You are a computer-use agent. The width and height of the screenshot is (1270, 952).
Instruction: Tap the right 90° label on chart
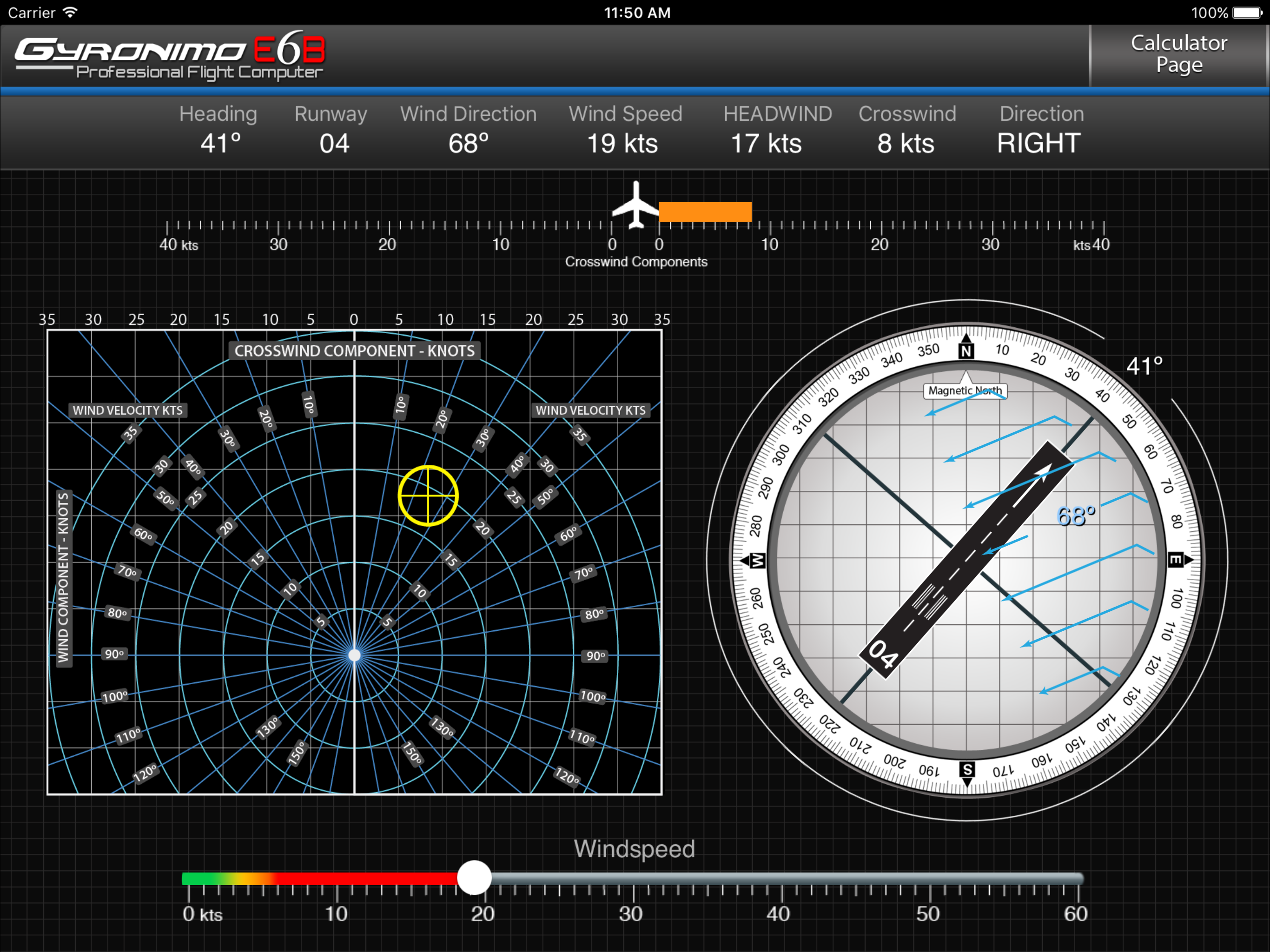[x=595, y=656]
